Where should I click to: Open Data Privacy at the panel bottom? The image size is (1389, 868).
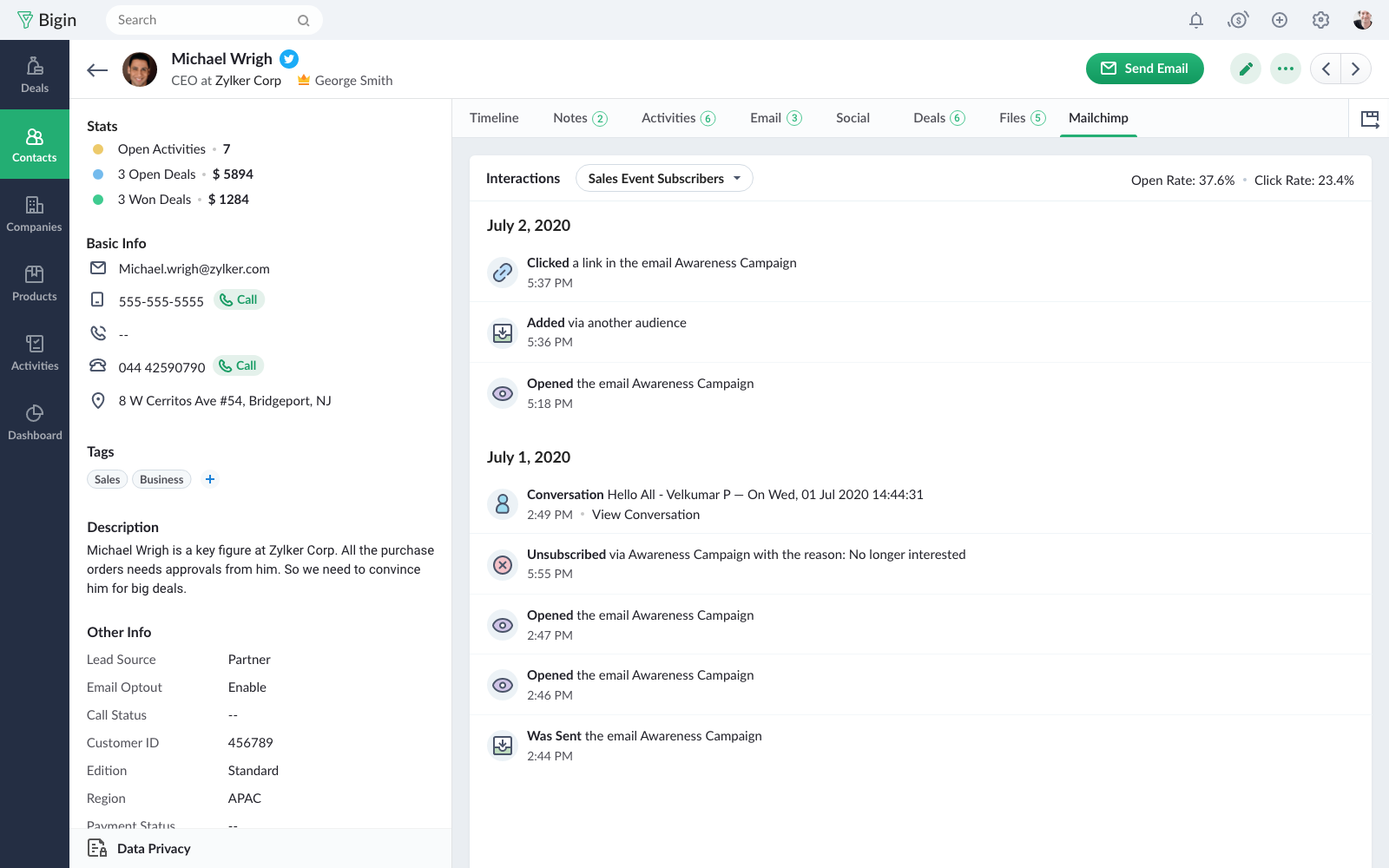click(x=153, y=849)
